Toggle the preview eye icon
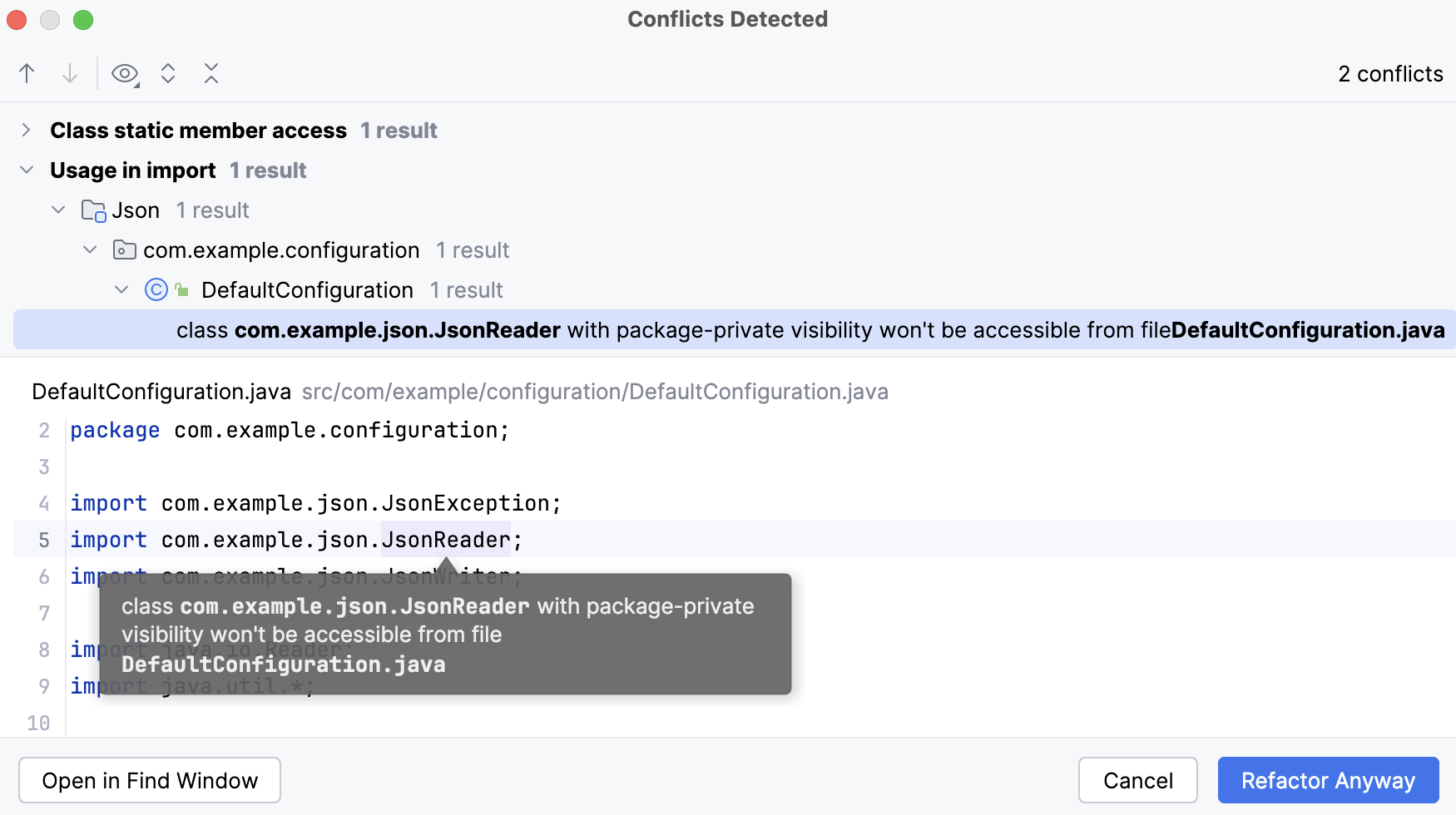 (x=123, y=73)
